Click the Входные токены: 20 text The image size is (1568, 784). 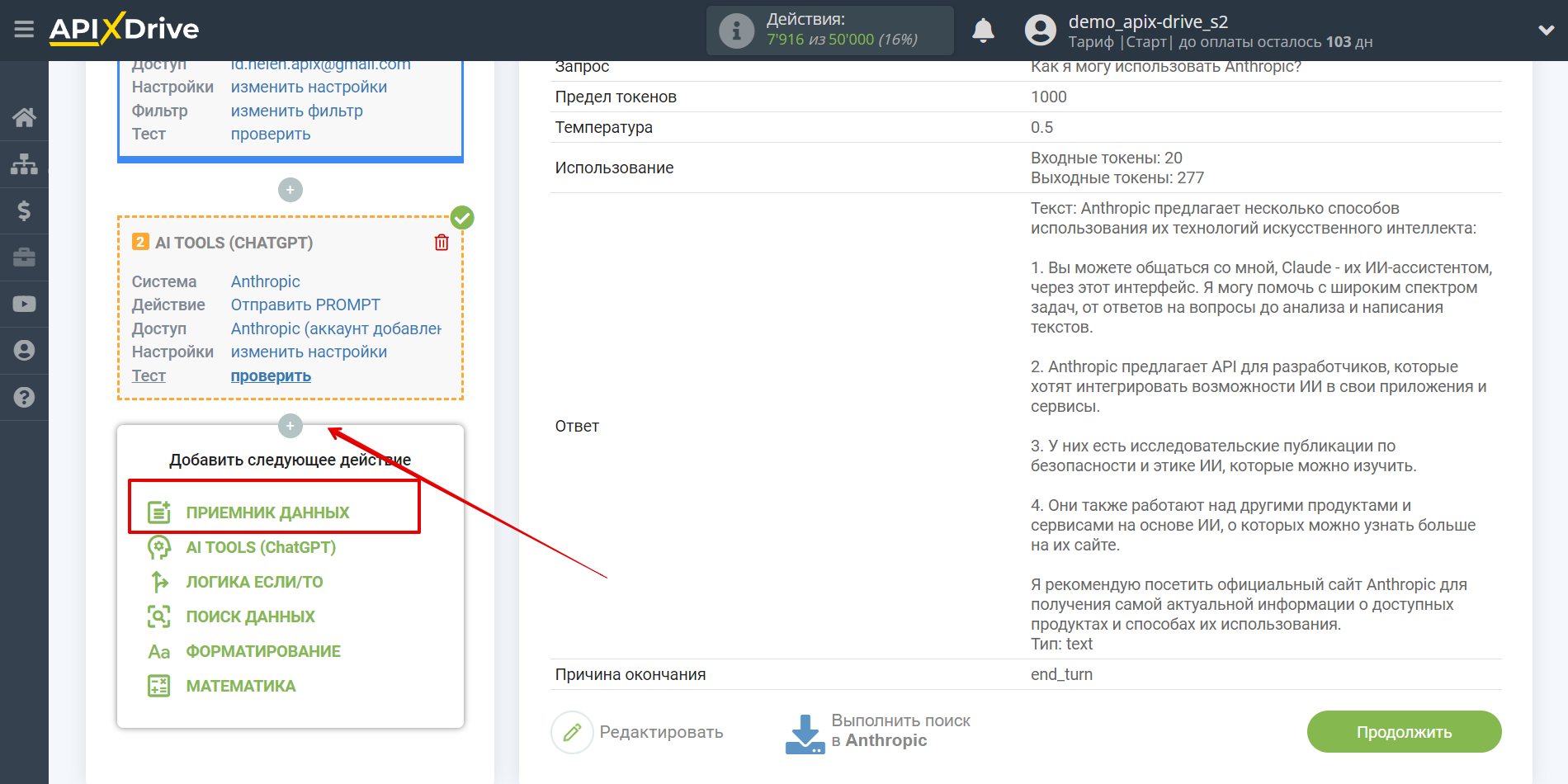click(1106, 158)
